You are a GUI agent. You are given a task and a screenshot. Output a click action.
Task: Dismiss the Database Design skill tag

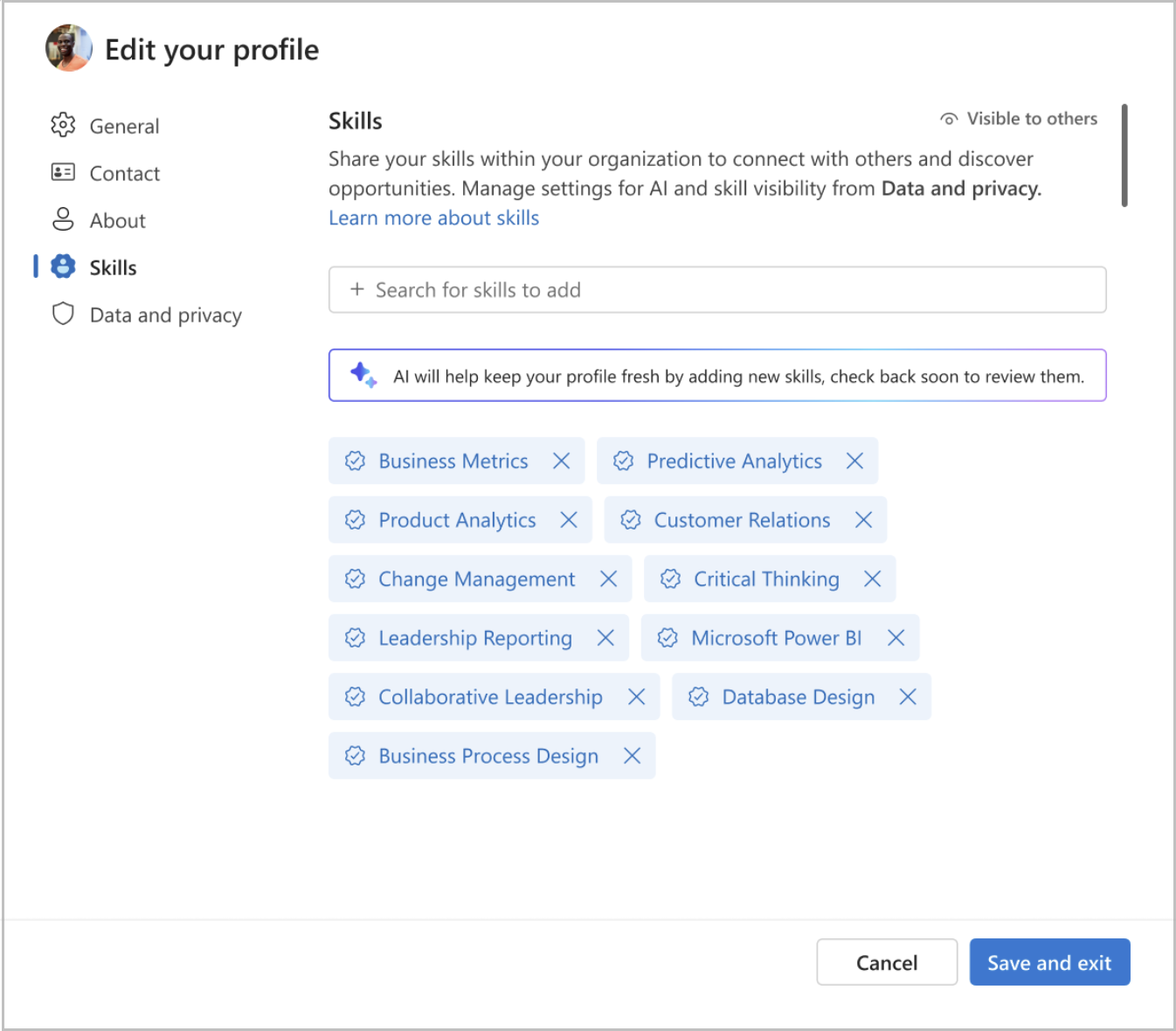(x=908, y=696)
